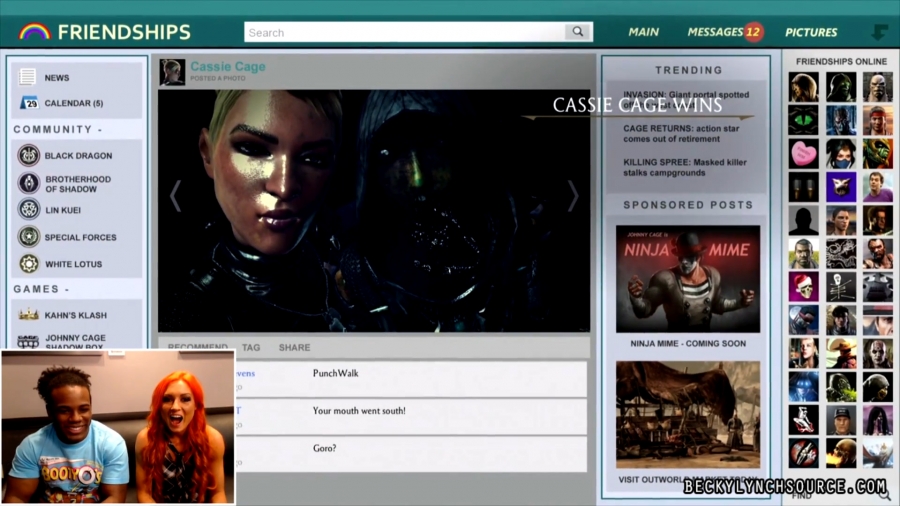Viewport: 900px width, 506px height.
Task: Open the Calendar (5) icon
Action: [x=28, y=103]
